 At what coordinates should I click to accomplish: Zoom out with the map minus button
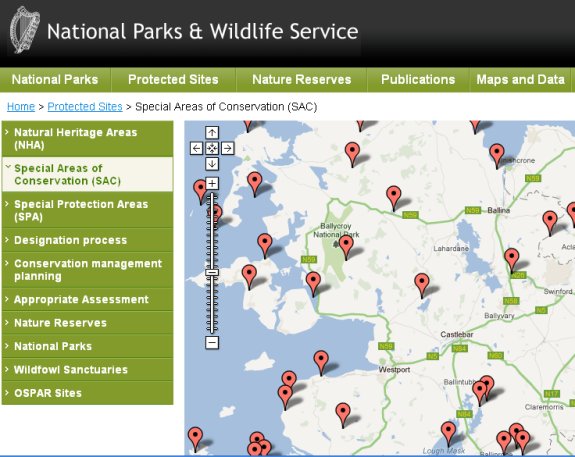point(212,343)
